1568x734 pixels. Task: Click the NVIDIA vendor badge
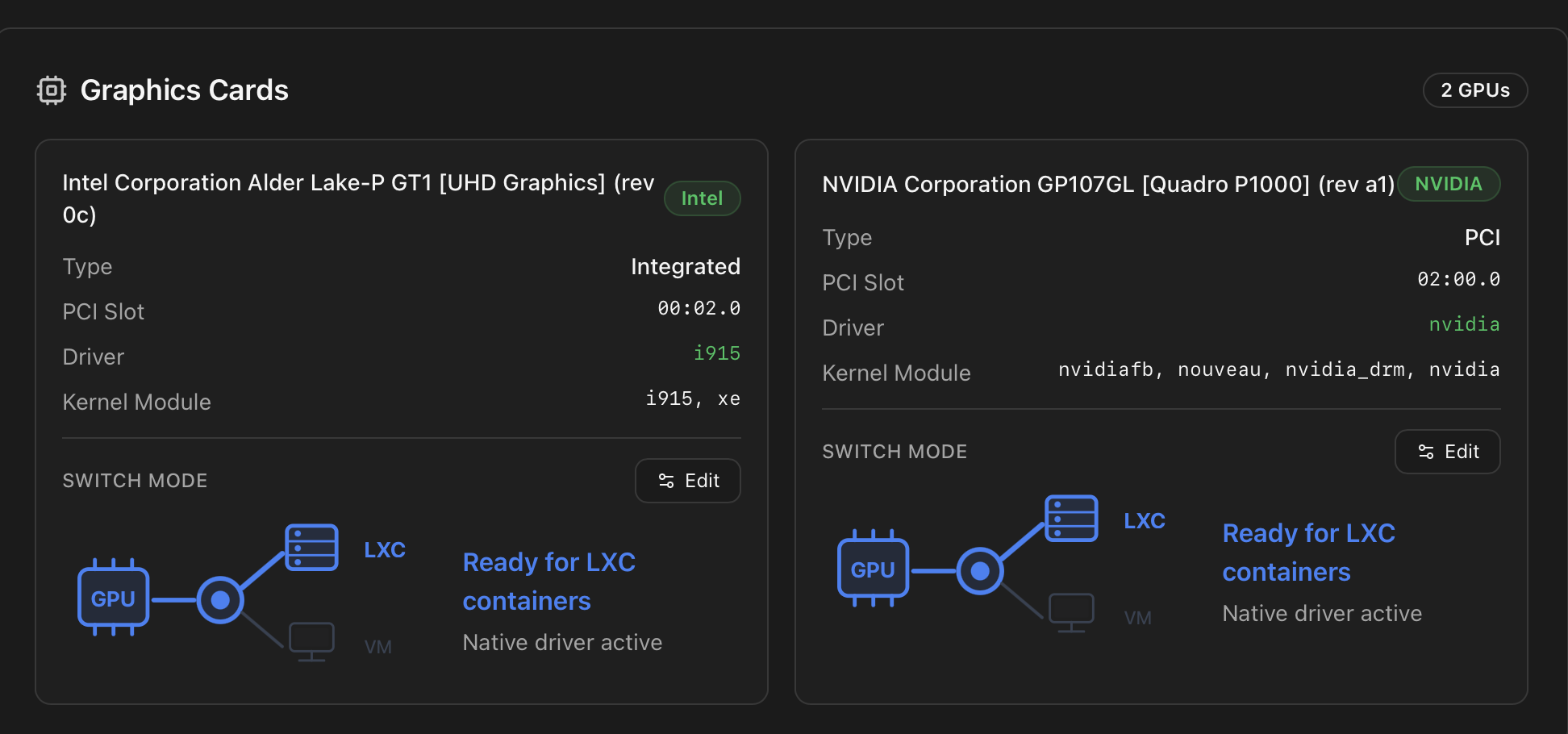(x=1449, y=184)
